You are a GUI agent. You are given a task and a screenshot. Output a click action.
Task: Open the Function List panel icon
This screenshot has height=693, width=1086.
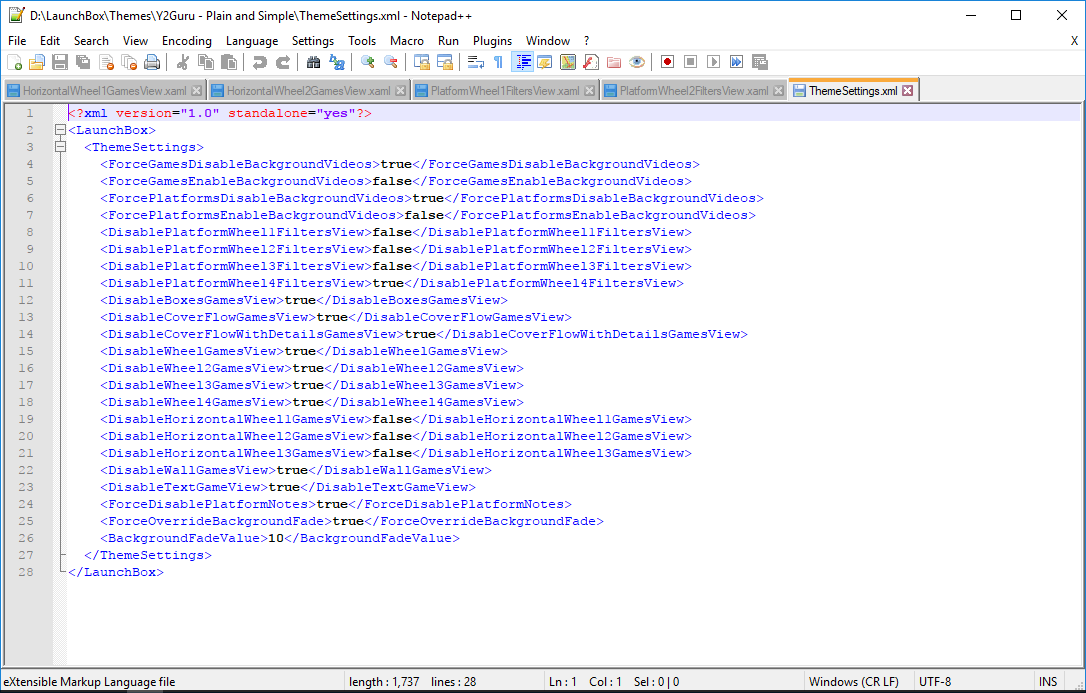[x=591, y=62]
